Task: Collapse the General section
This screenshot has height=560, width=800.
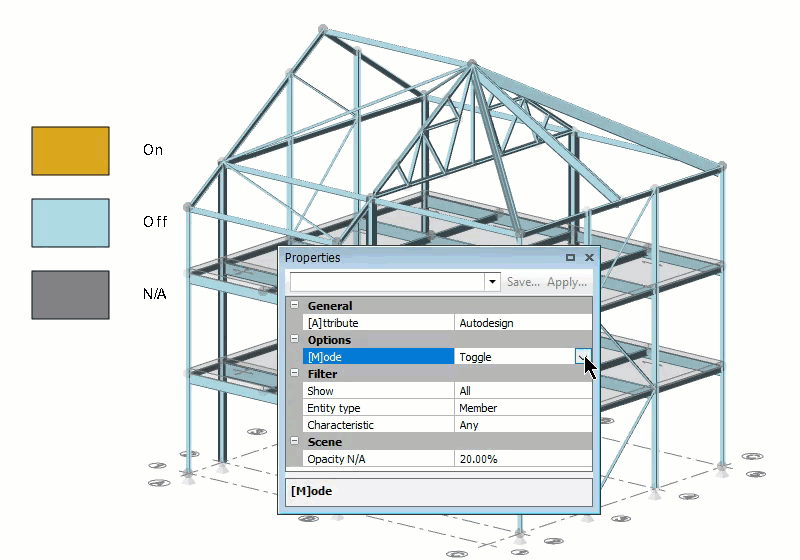Action: pos(294,305)
